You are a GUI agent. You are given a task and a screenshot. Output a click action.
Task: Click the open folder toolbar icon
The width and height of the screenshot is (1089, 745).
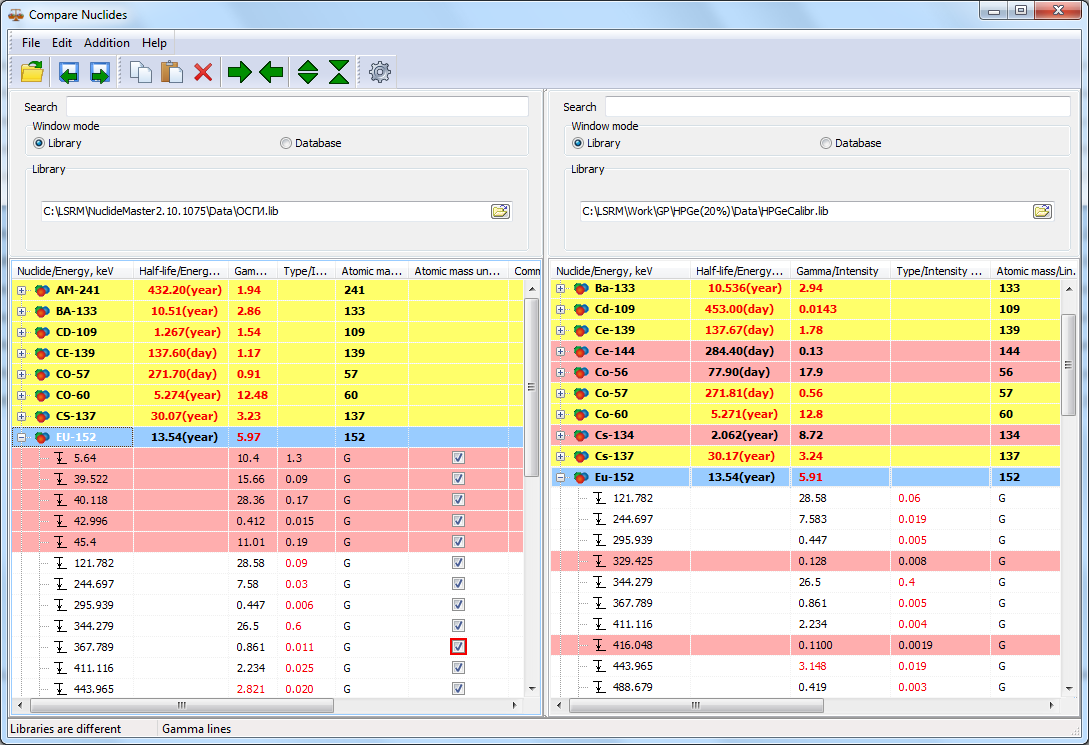click(x=32, y=72)
